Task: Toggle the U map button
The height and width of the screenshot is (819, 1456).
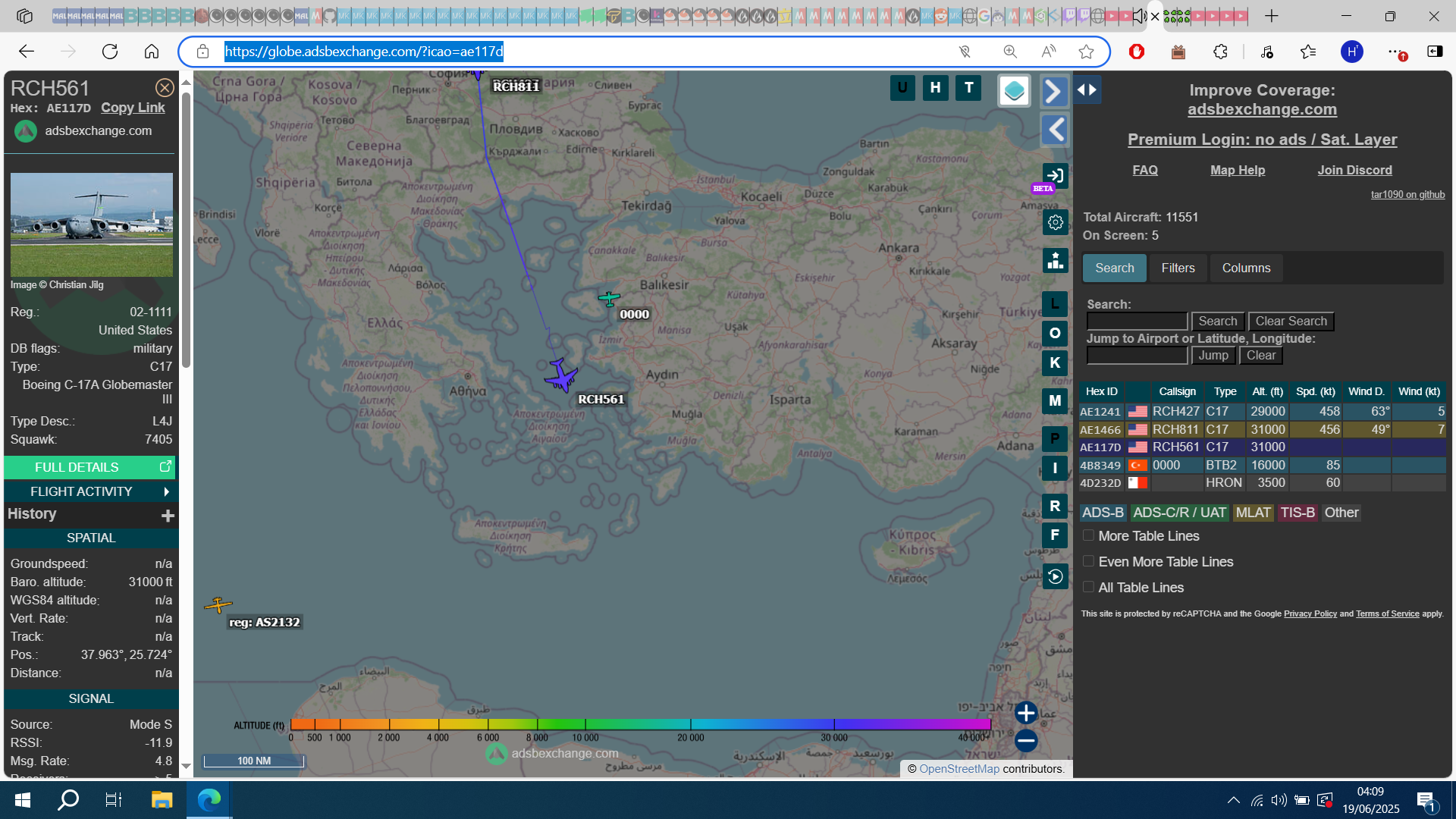Action: coord(902,88)
